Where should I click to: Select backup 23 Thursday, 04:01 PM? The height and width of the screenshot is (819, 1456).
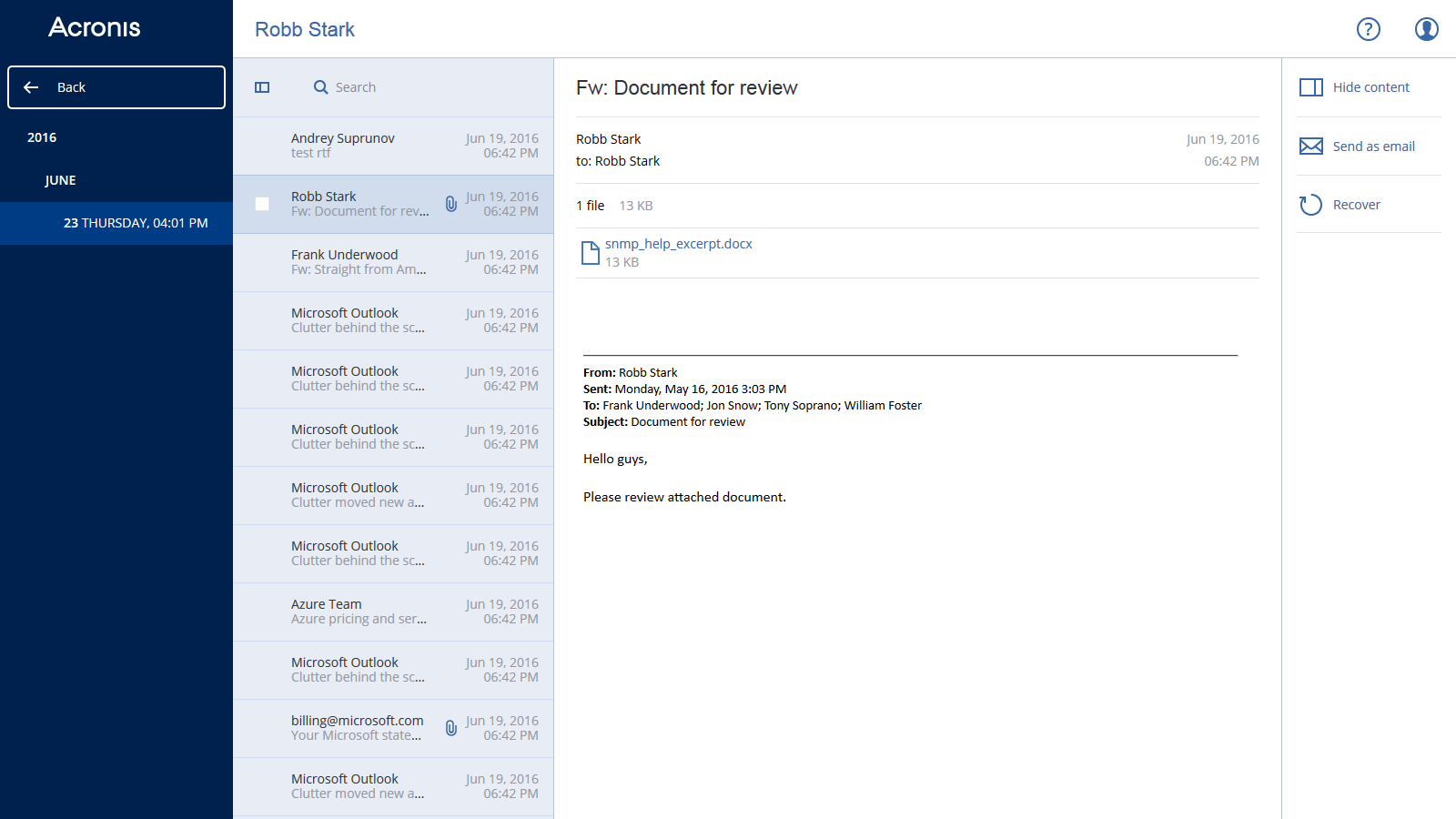click(116, 223)
